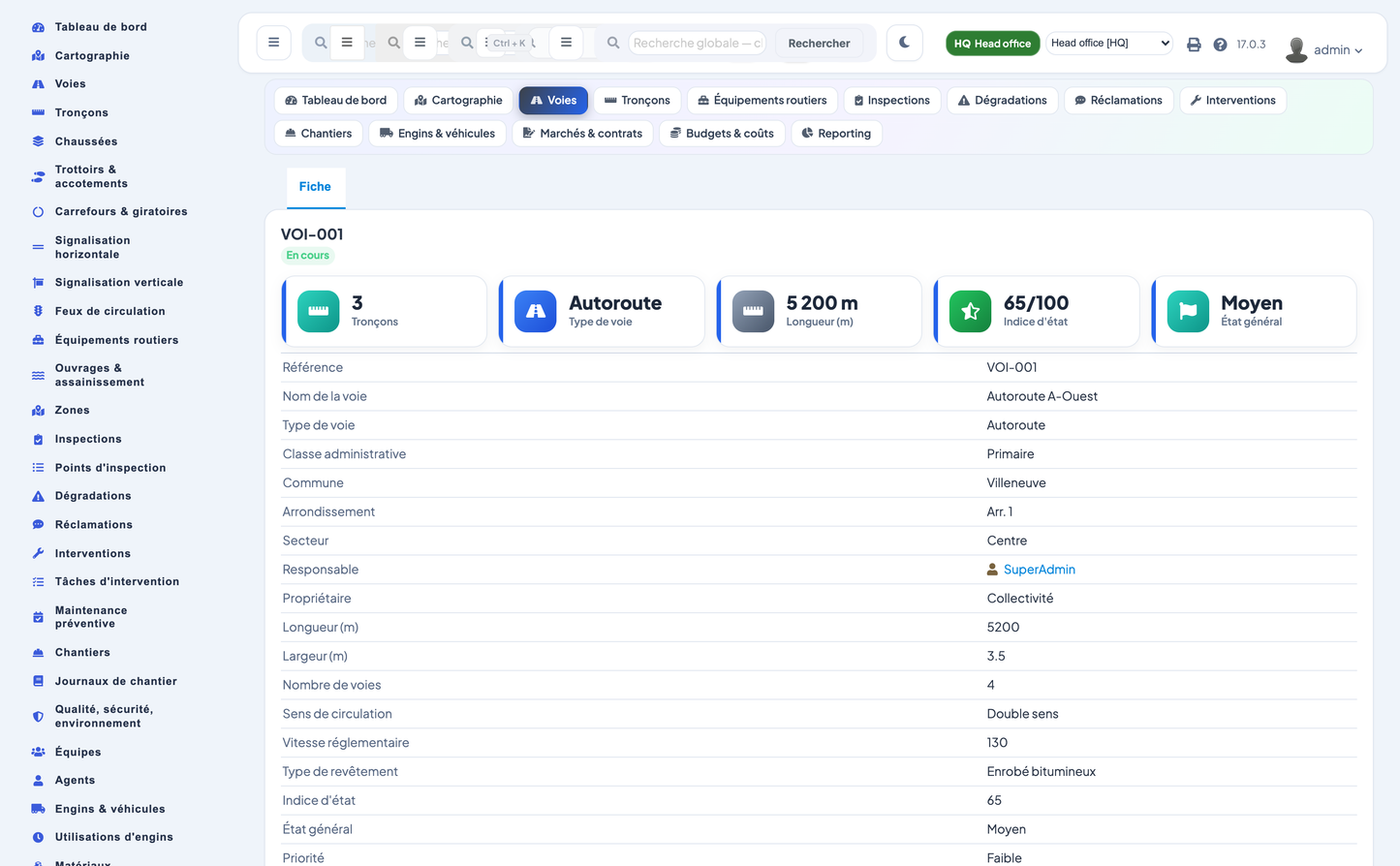Open Tronçons in the left sidebar

[x=81, y=112]
